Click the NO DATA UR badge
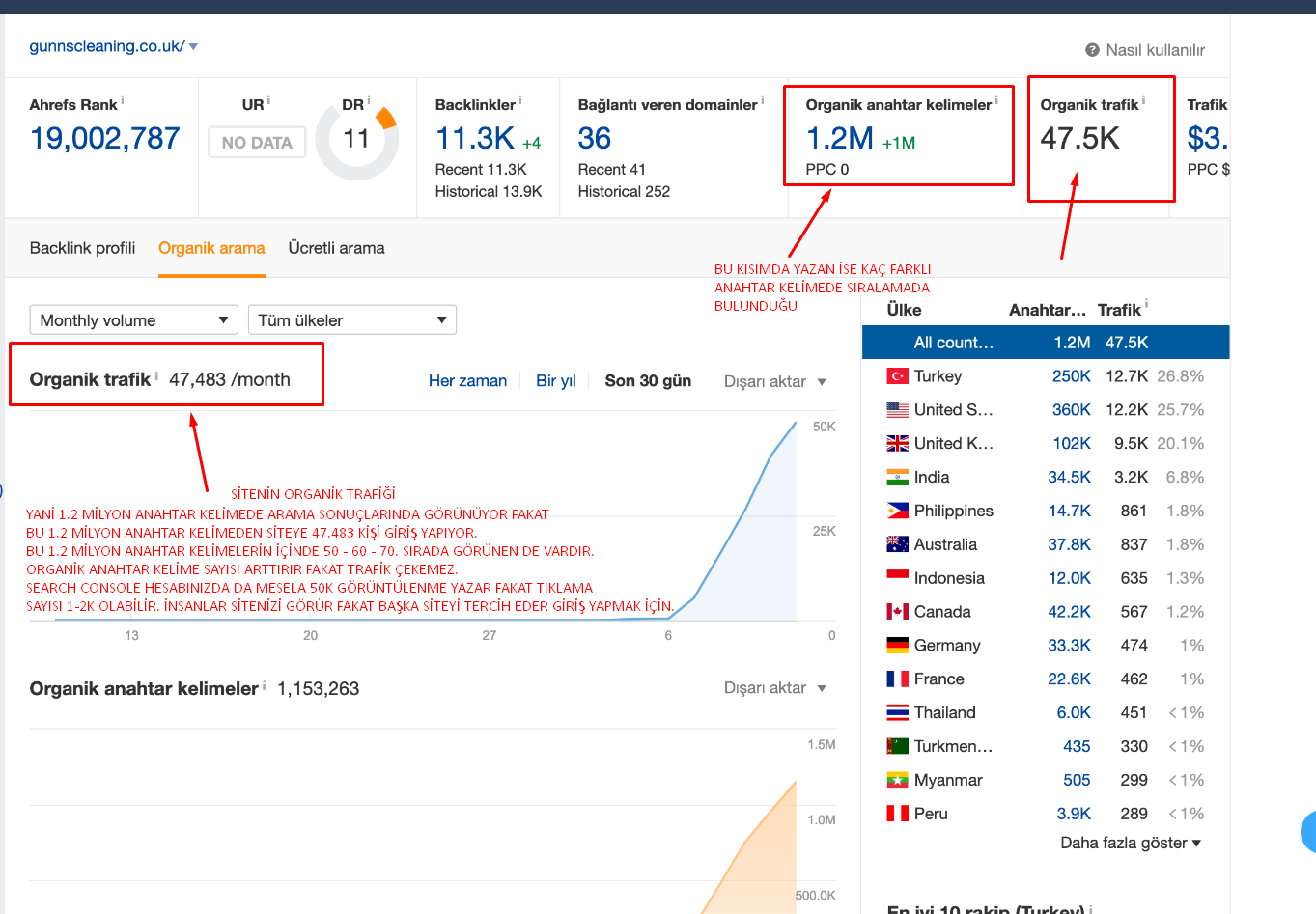The image size is (1316, 914). 257,143
